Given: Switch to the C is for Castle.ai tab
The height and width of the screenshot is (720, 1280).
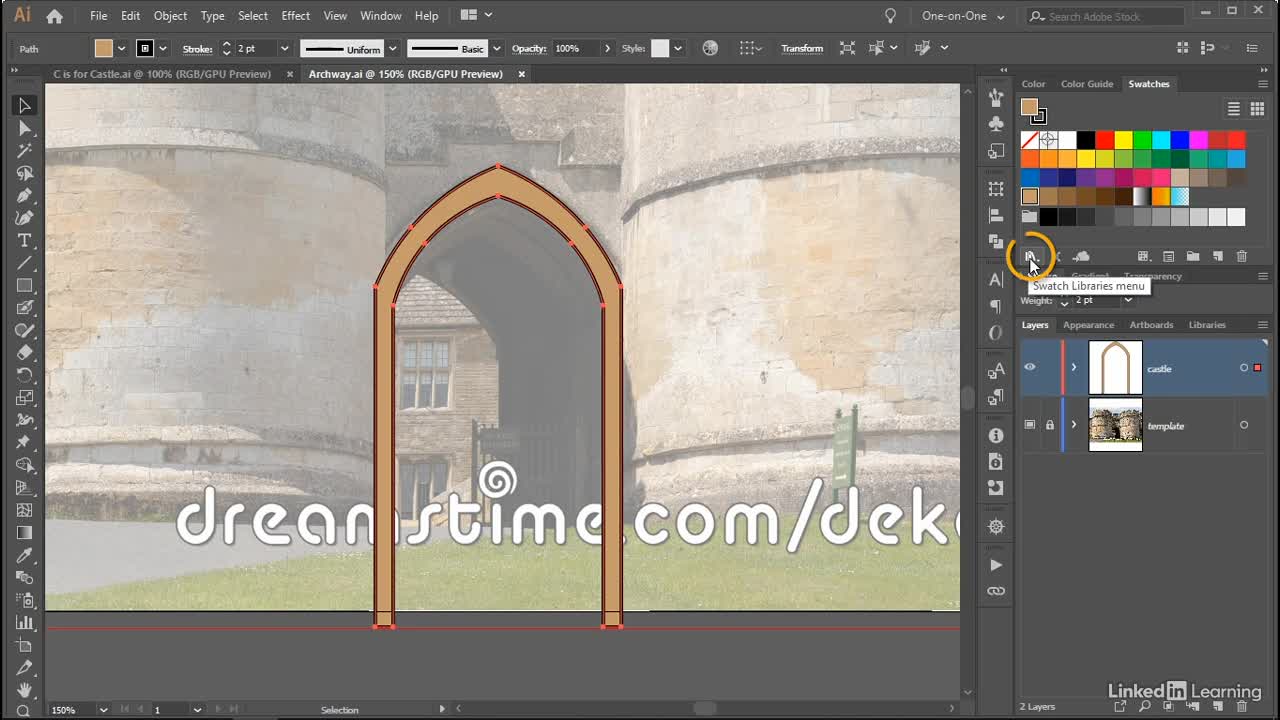Looking at the screenshot, I should [162, 74].
